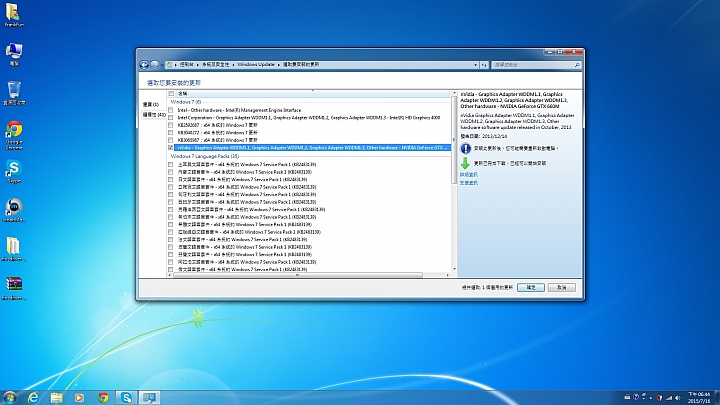Open the zipped folder desktop icon above WinRAR
The height and width of the screenshot is (405, 720).
point(14,249)
